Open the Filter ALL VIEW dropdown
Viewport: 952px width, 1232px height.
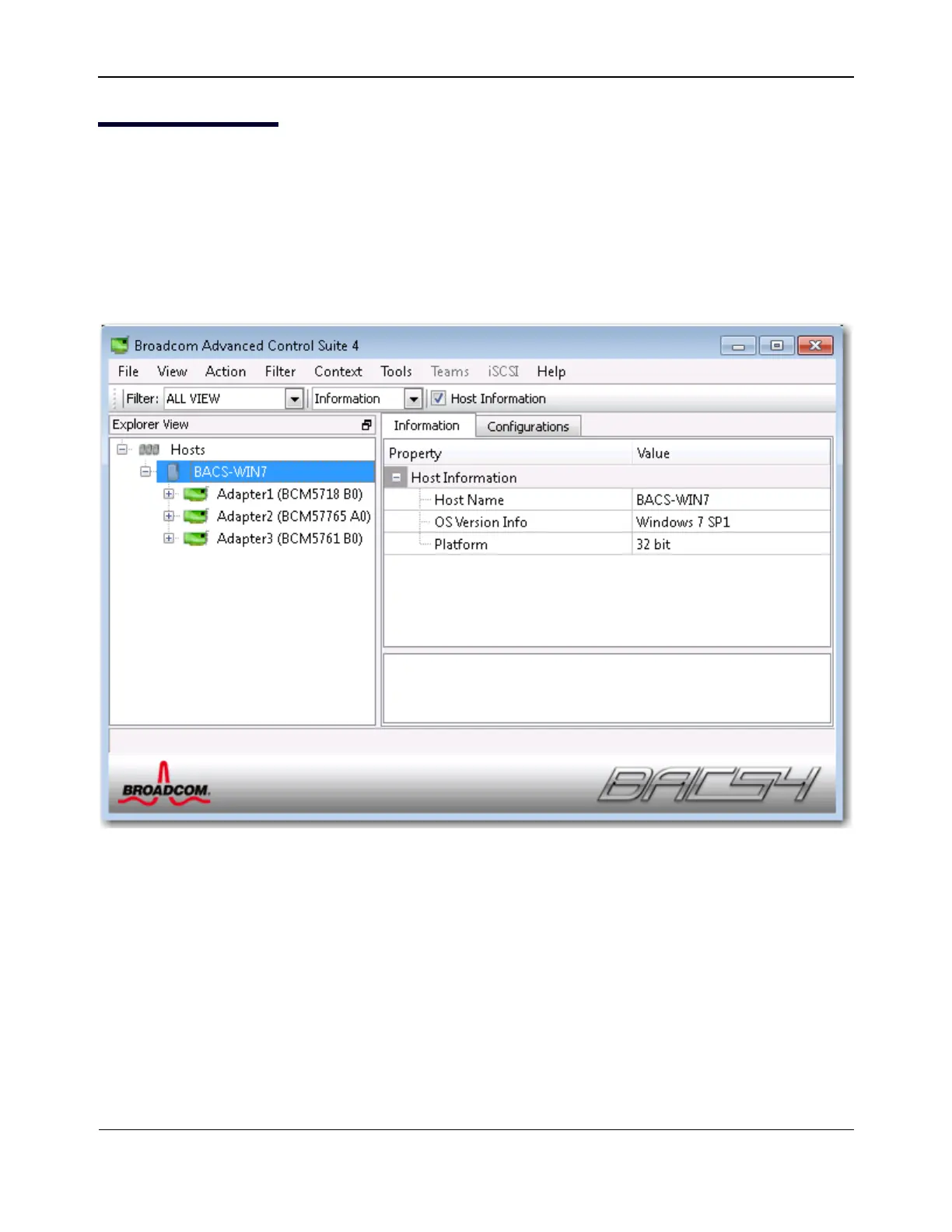click(x=294, y=399)
